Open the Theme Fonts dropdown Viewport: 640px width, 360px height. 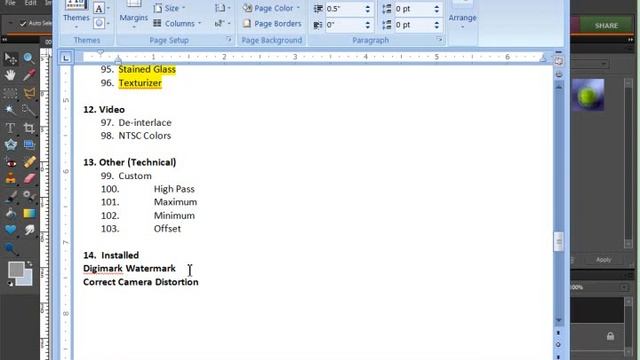(102, 8)
